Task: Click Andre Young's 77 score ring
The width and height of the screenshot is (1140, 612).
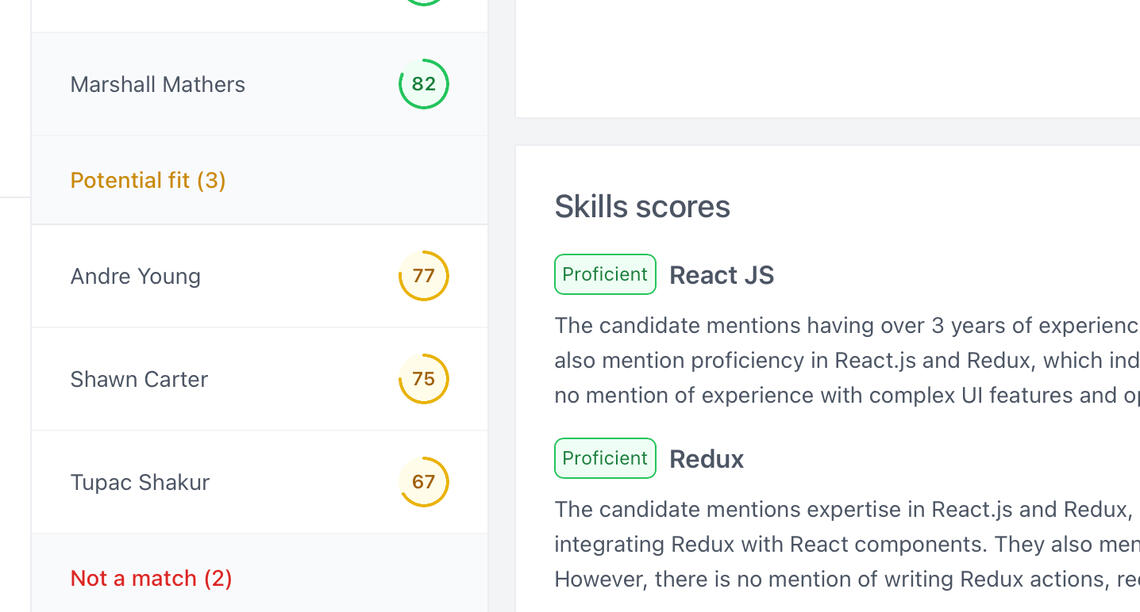Action: click(x=424, y=276)
